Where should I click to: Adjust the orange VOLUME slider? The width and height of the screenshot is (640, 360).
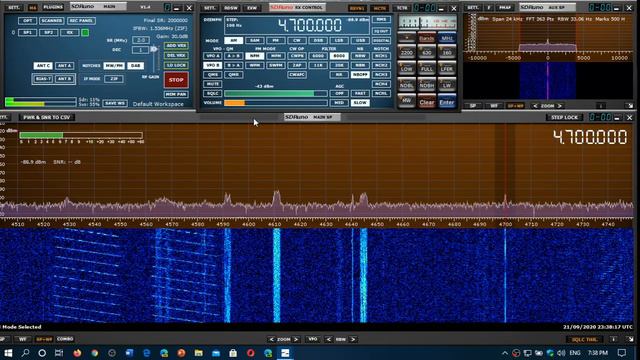coord(276,103)
